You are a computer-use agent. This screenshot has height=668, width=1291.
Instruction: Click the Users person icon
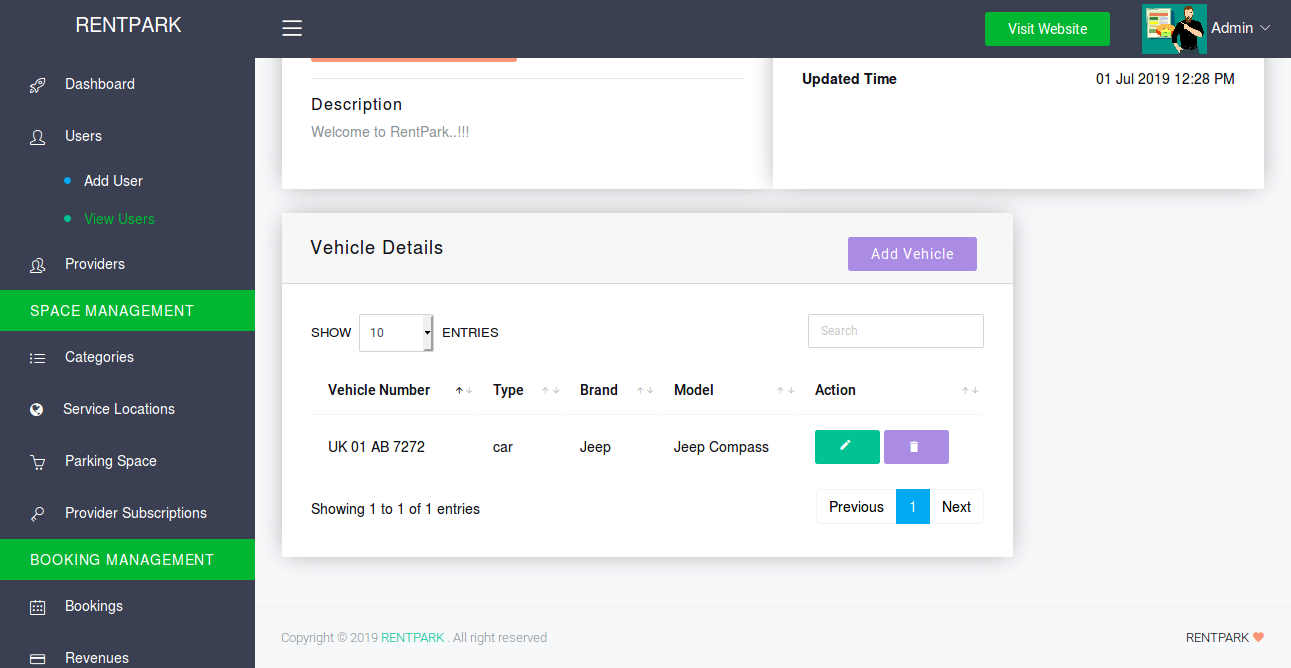pyautogui.click(x=38, y=137)
